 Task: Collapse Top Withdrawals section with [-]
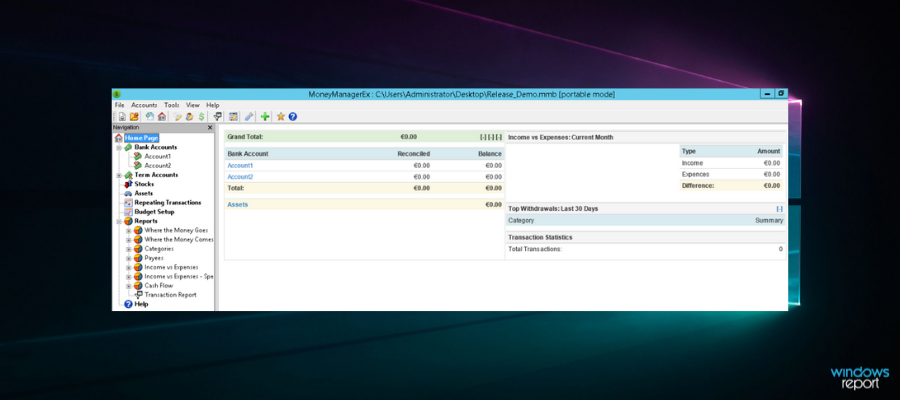click(779, 209)
